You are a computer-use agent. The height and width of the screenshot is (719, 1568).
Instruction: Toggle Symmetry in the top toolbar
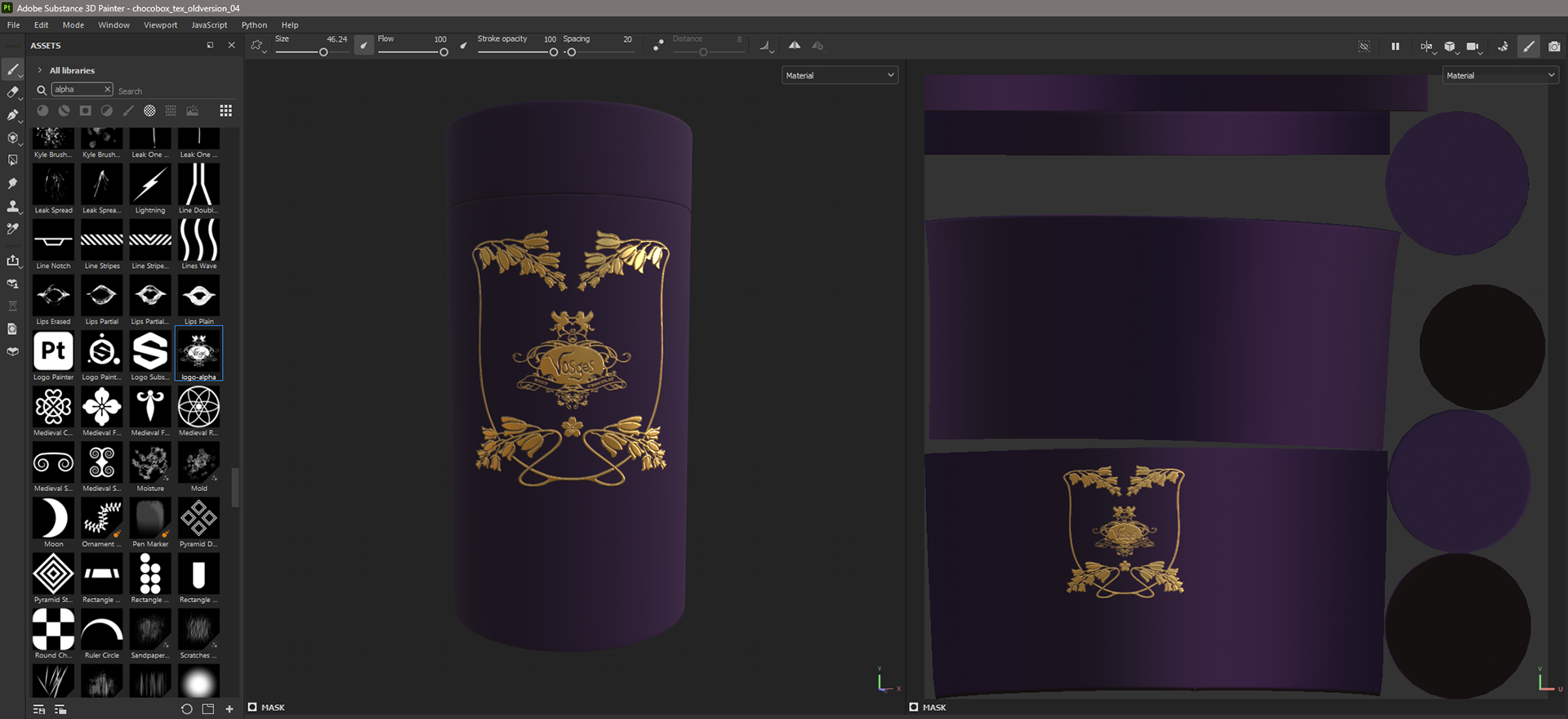(794, 46)
